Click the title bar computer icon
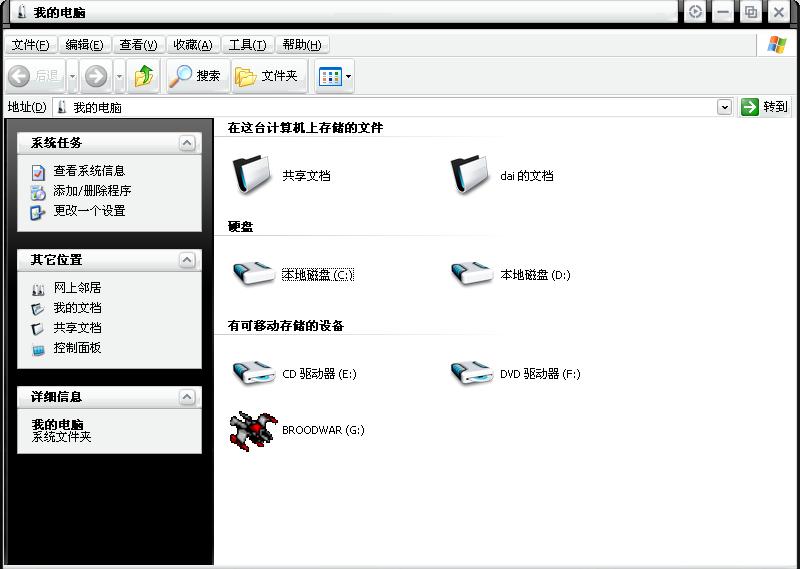The width and height of the screenshot is (800, 569). point(21,12)
